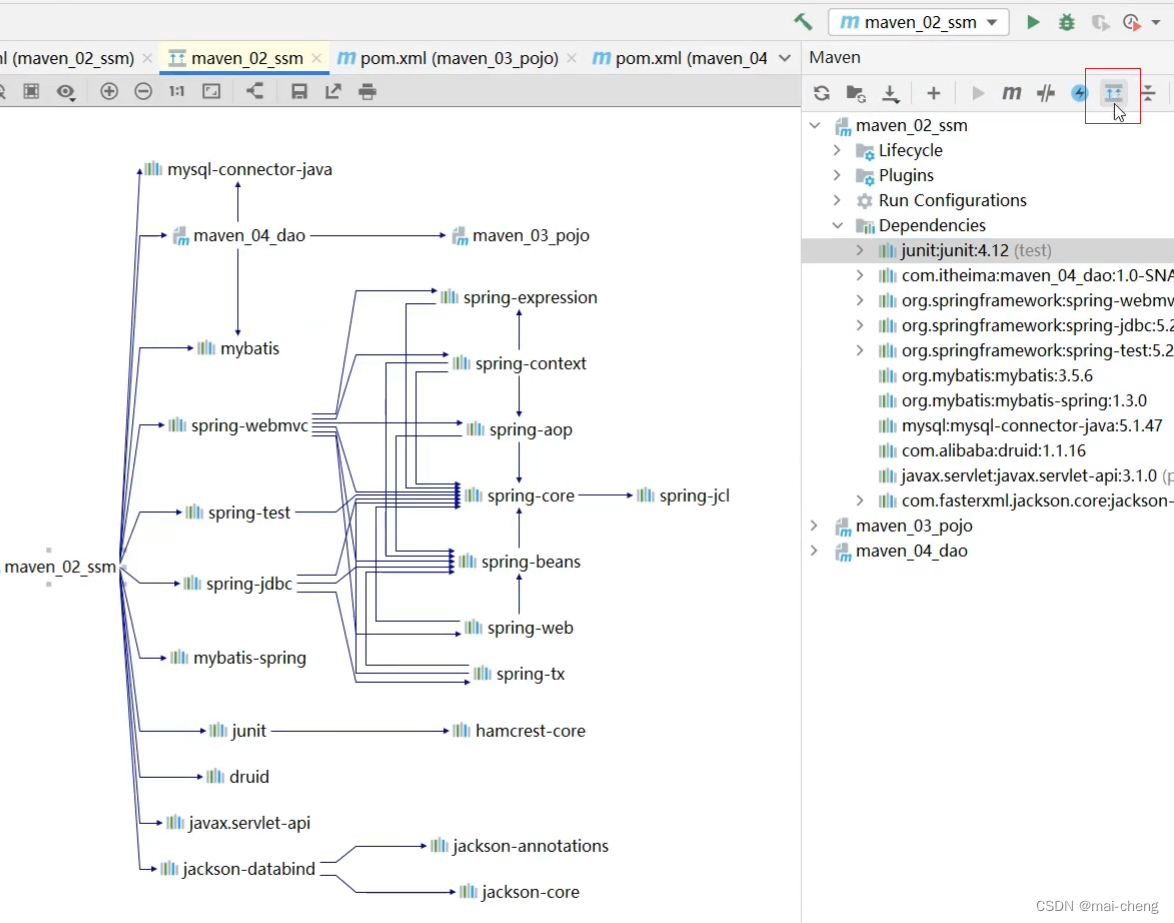Click the print diagram icon

[367, 91]
